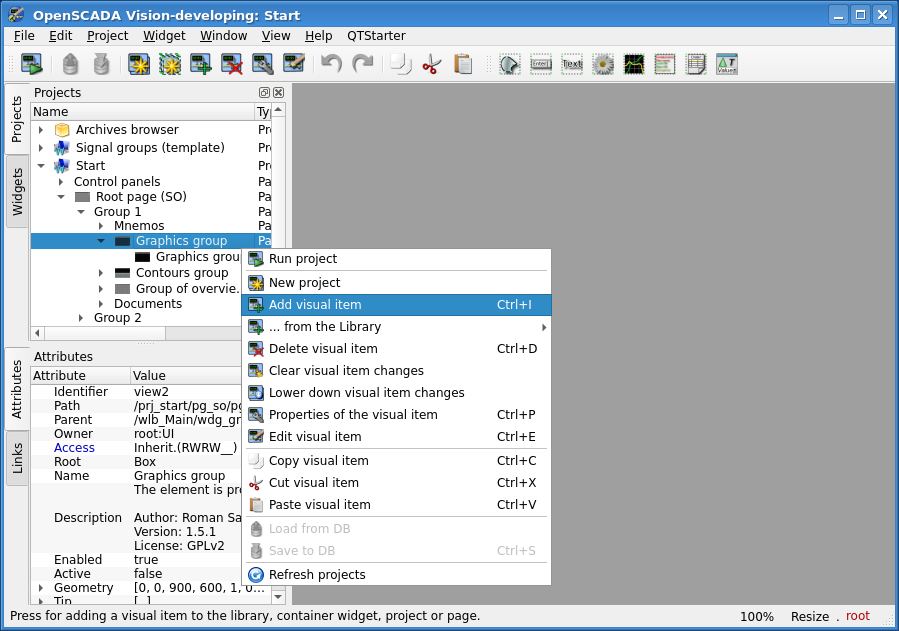
Task: Click the Run project toolbar icon
Action: coord(32,64)
